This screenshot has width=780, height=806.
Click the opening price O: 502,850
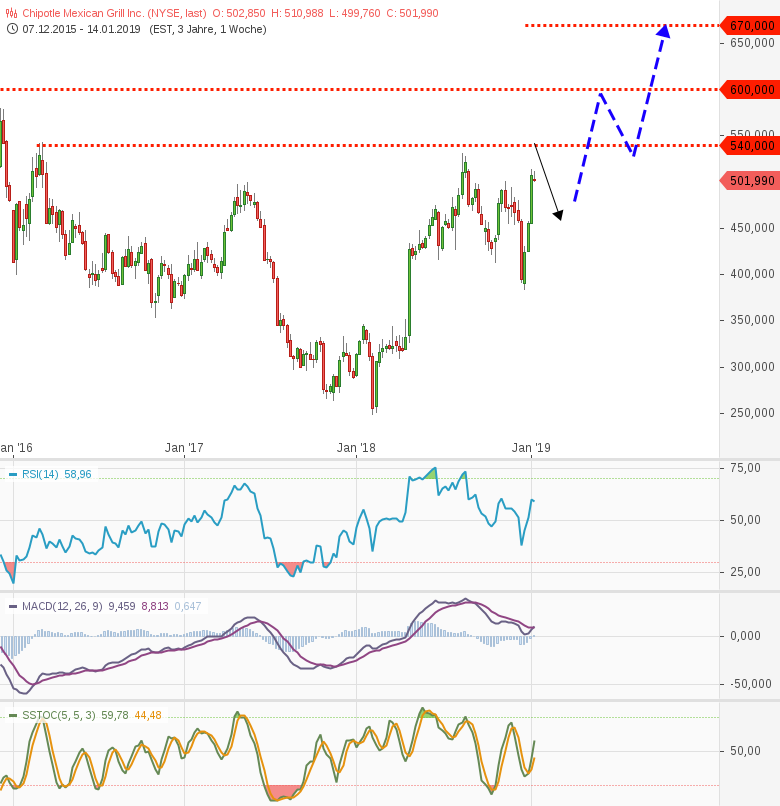pyautogui.click(x=239, y=13)
